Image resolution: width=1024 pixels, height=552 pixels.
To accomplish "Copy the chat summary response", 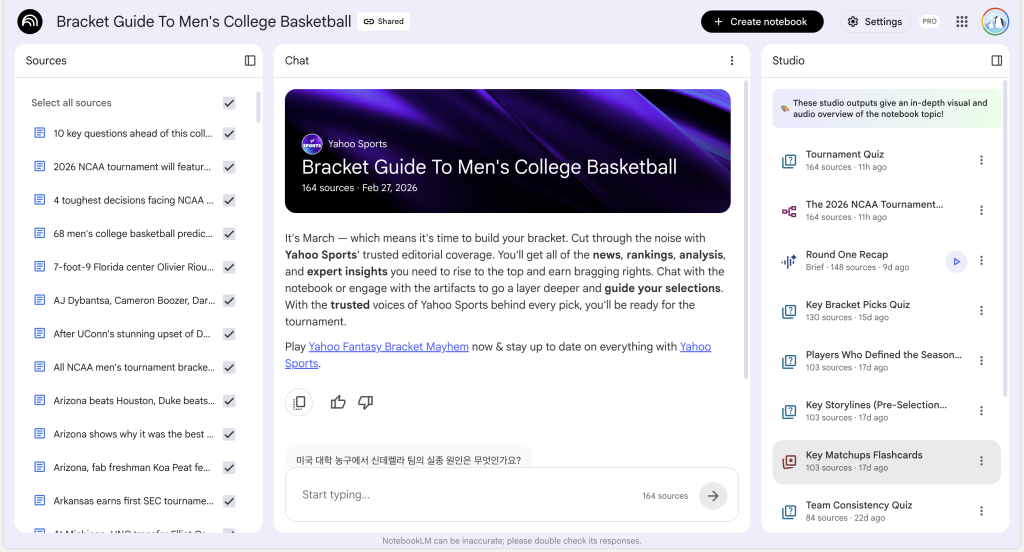I will pyautogui.click(x=298, y=402).
